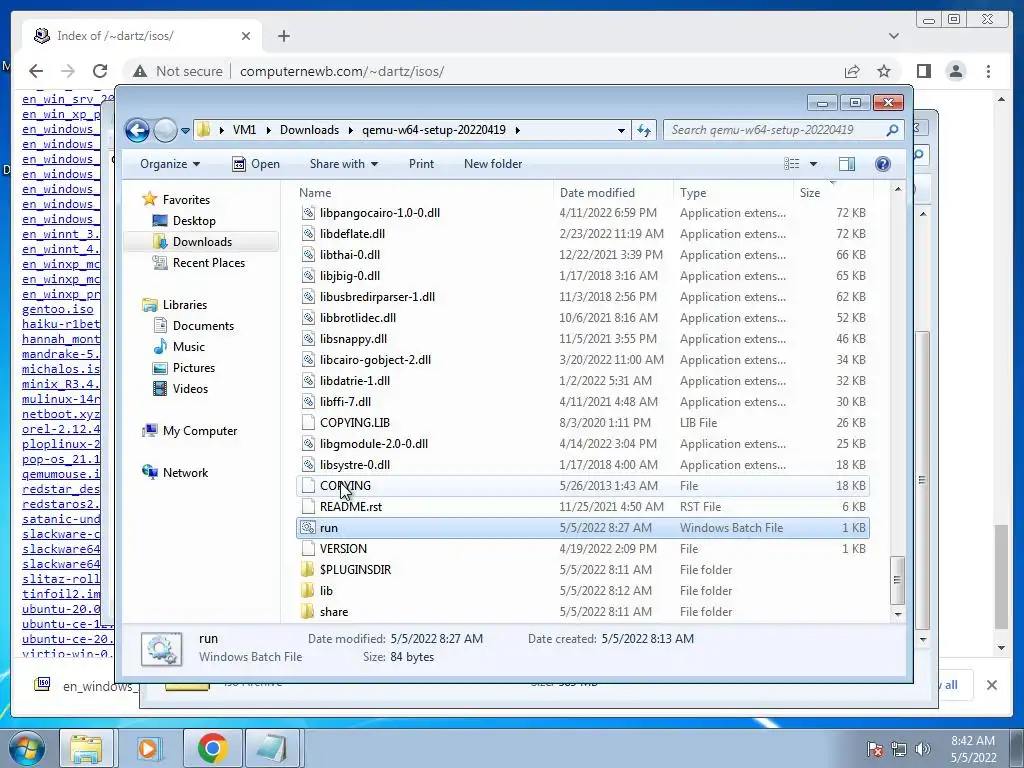Select the README.rst file
The image size is (1024, 768).
coord(351,507)
